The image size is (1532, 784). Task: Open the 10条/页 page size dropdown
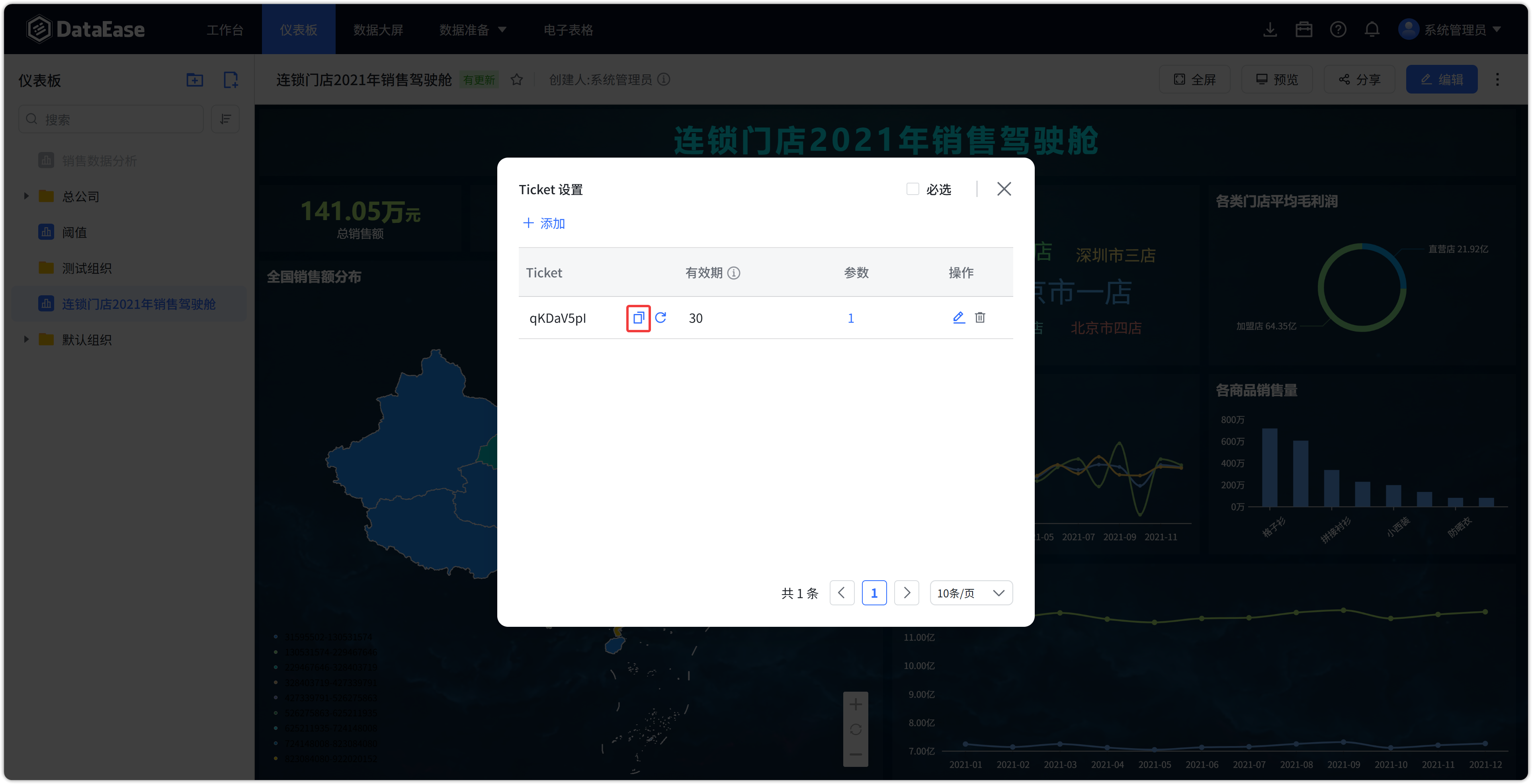coord(971,593)
